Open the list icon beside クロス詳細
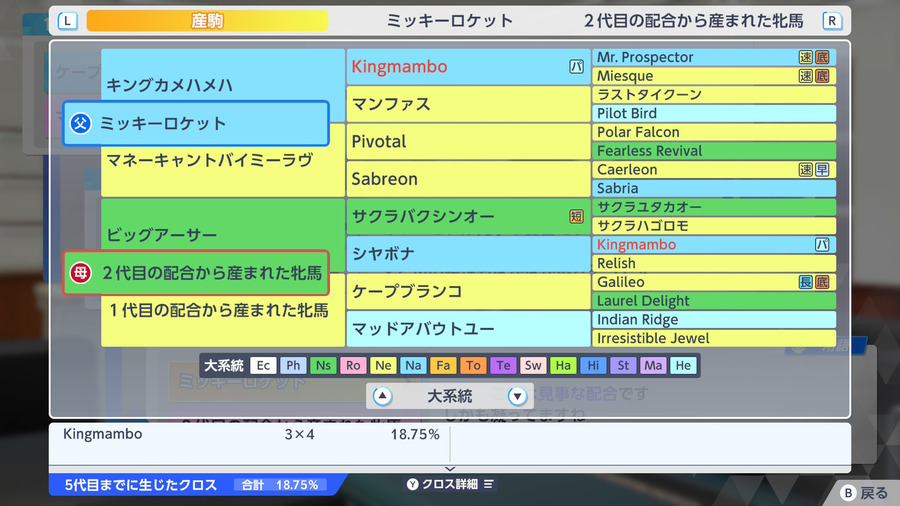Screen dimensions: 900x506 (x=488, y=485)
